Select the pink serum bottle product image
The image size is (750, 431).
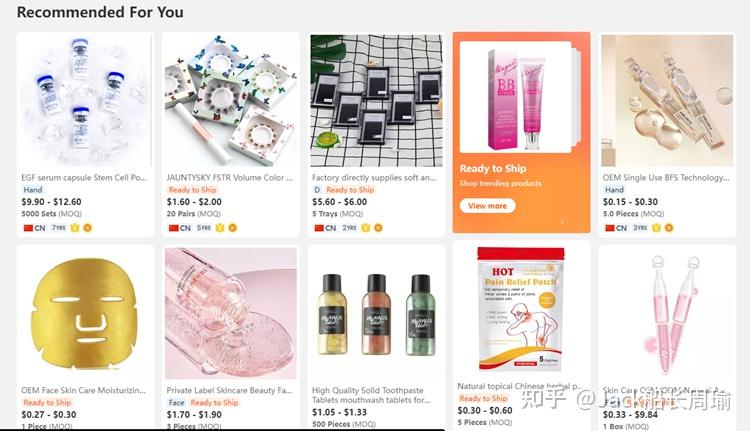pyautogui.click(x=231, y=313)
